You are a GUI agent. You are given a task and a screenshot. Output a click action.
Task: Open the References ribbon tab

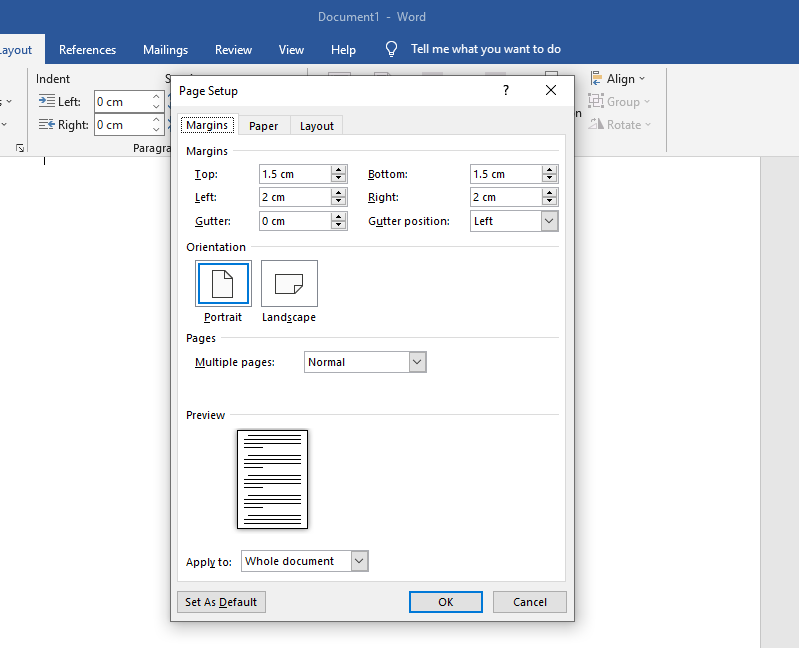[87, 50]
